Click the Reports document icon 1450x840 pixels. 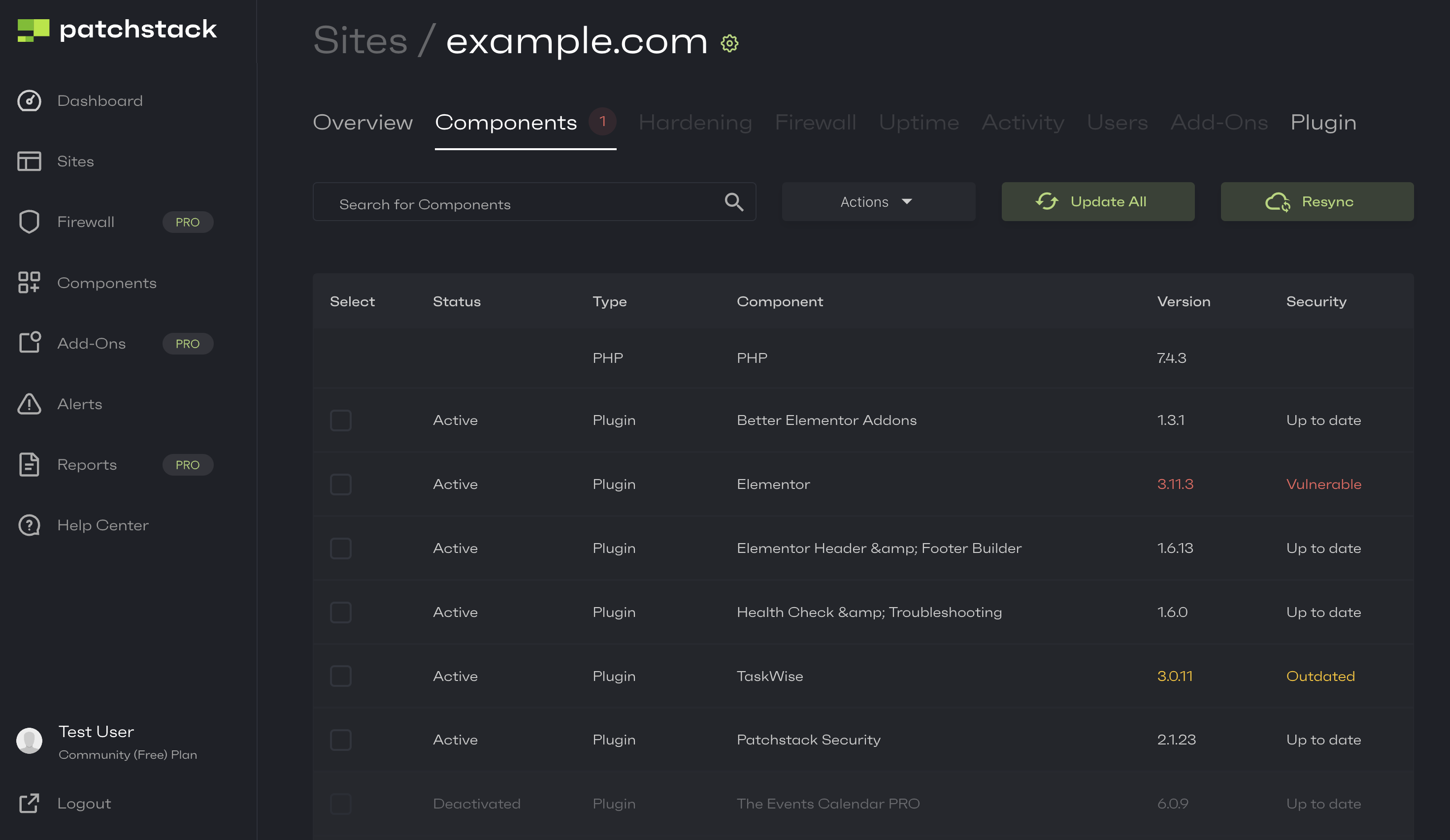click(x=29, y=465)
